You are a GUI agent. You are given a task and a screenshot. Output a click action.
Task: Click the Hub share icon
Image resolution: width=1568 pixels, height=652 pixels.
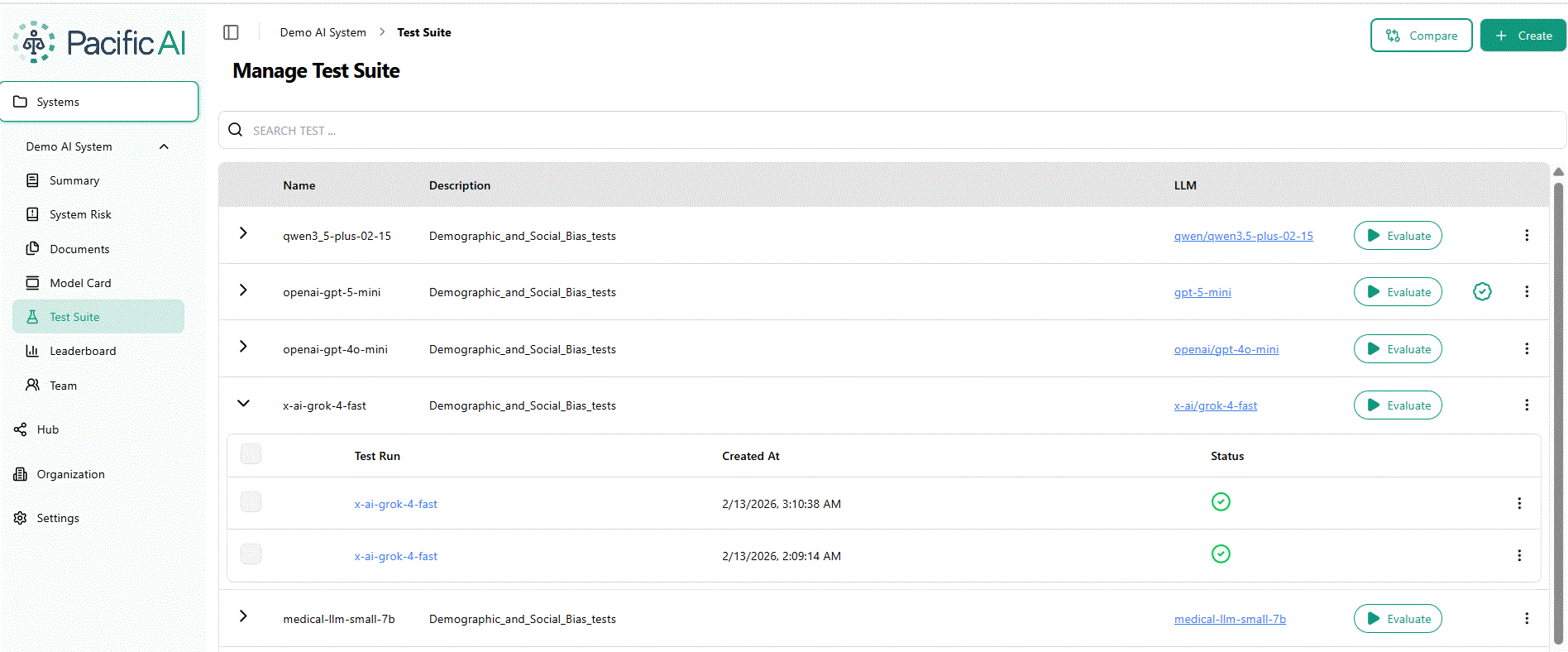tap(20, 429)
